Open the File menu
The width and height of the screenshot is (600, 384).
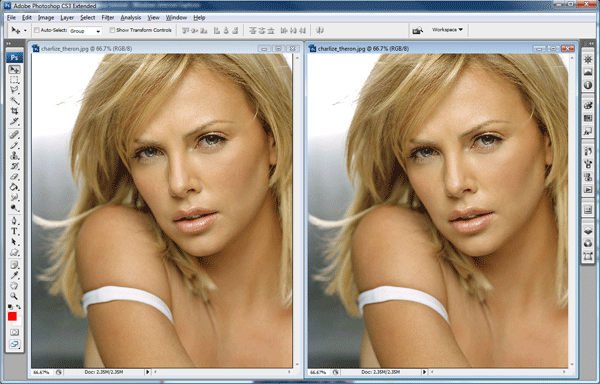[11, 18]
